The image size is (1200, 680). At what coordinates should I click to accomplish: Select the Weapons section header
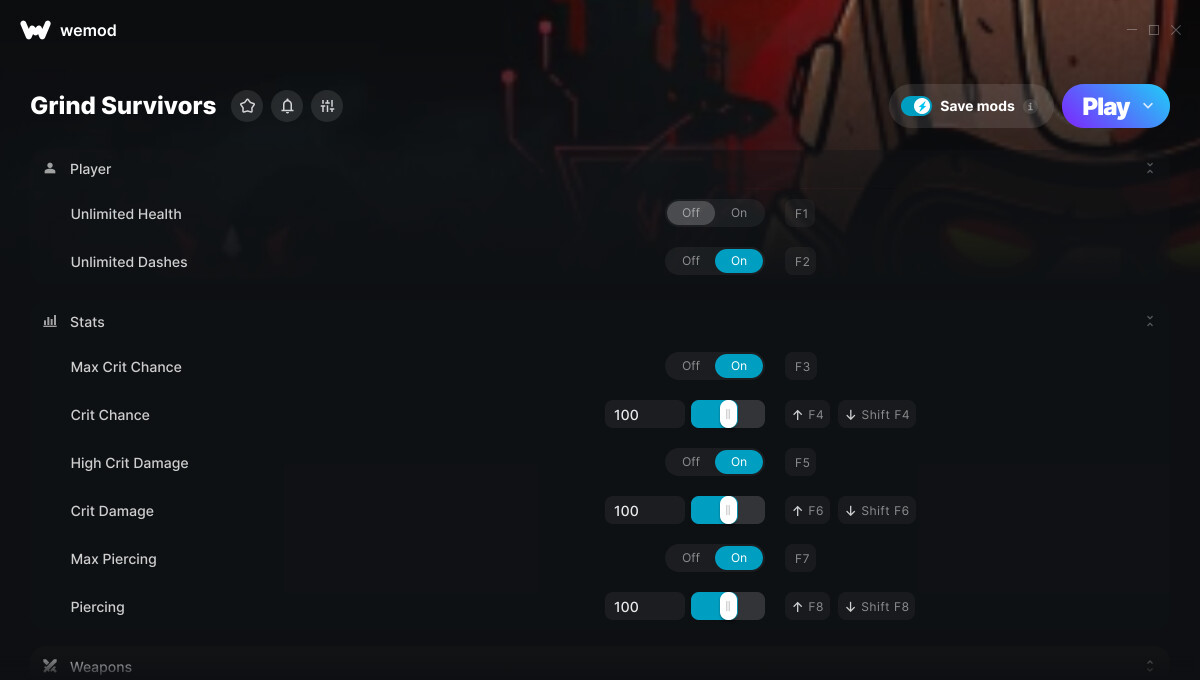click(600, 666)
